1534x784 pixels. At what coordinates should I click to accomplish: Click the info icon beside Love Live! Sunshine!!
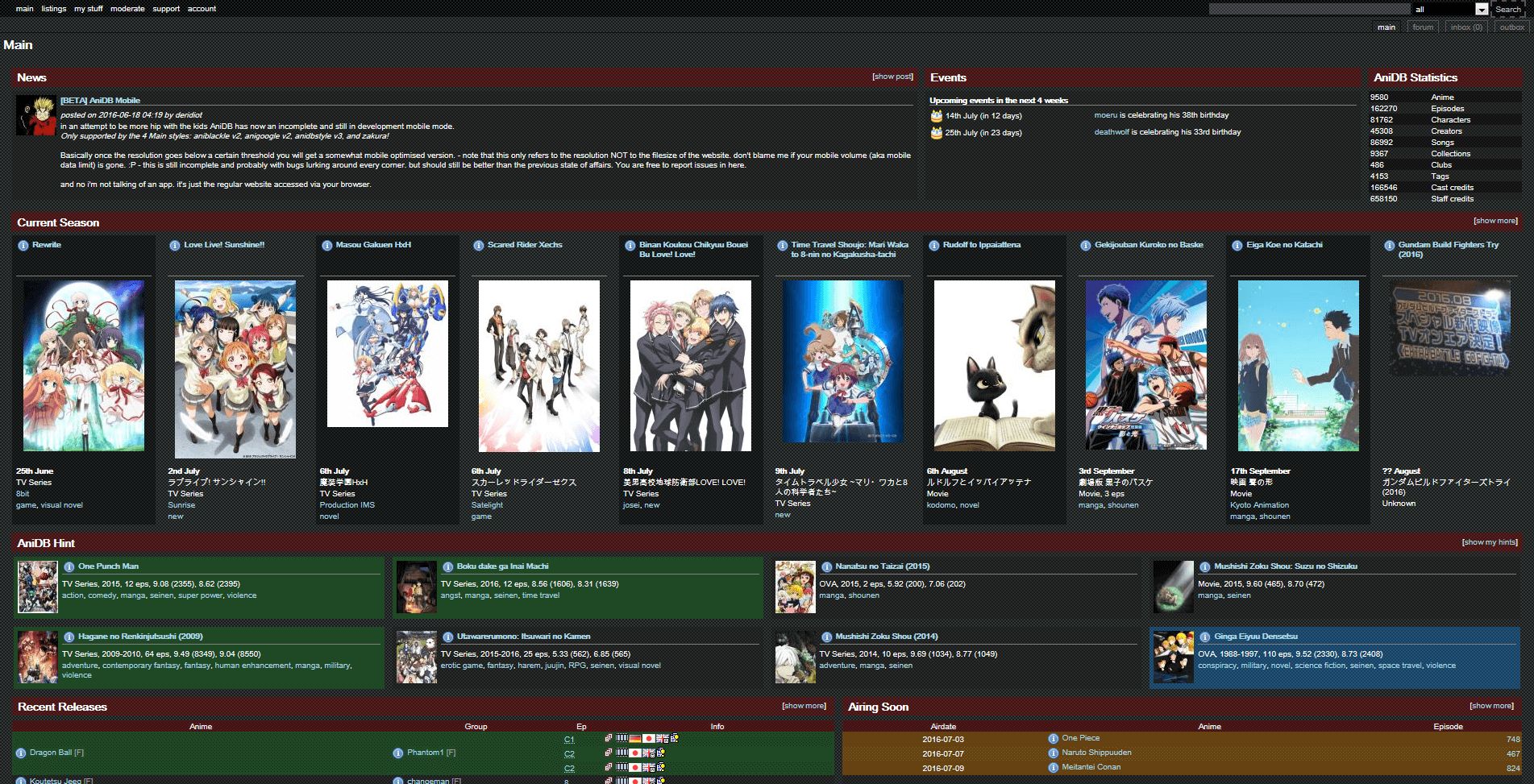pyautogui.click(x=175, y=246)
